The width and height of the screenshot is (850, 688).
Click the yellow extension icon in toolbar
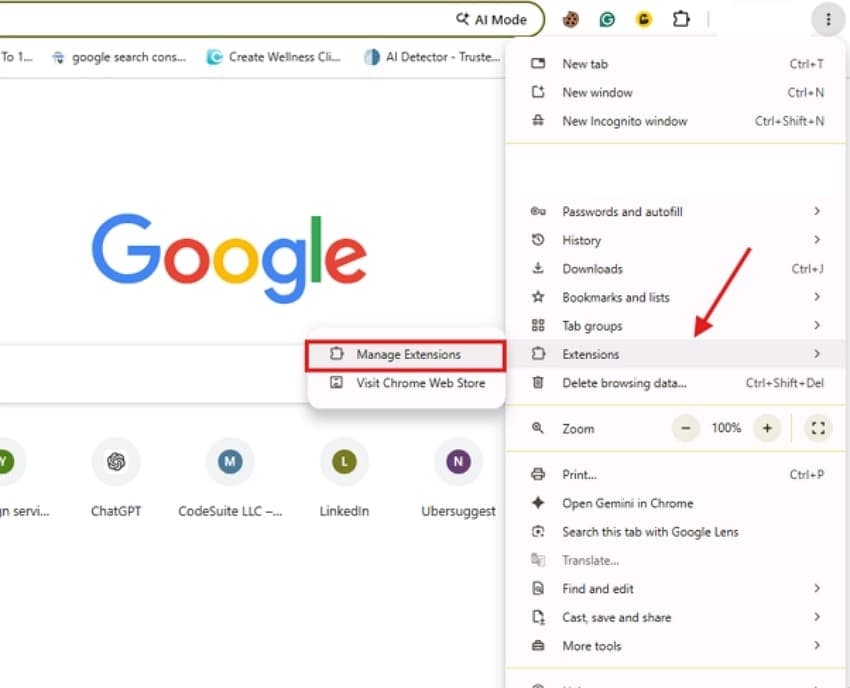click(x=643, y=20)
